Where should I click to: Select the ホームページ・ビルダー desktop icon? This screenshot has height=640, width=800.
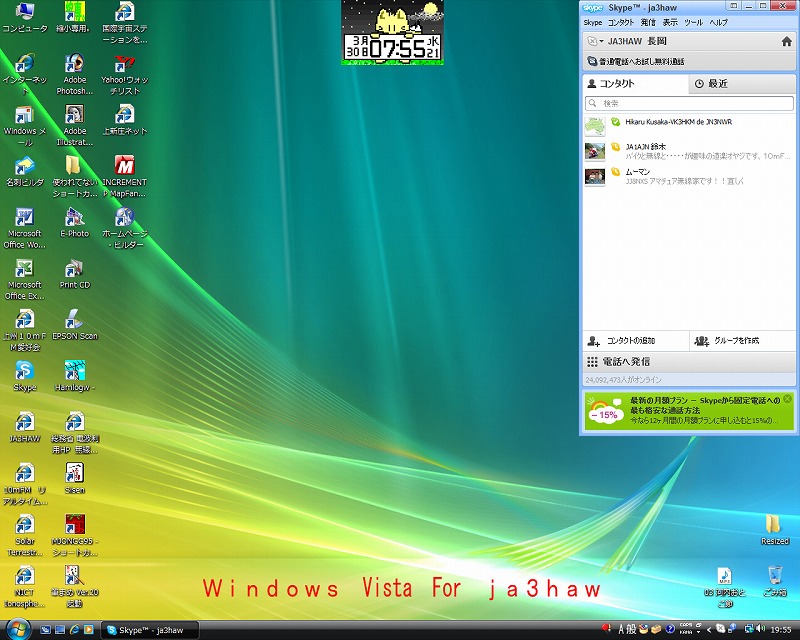[124, 228]
